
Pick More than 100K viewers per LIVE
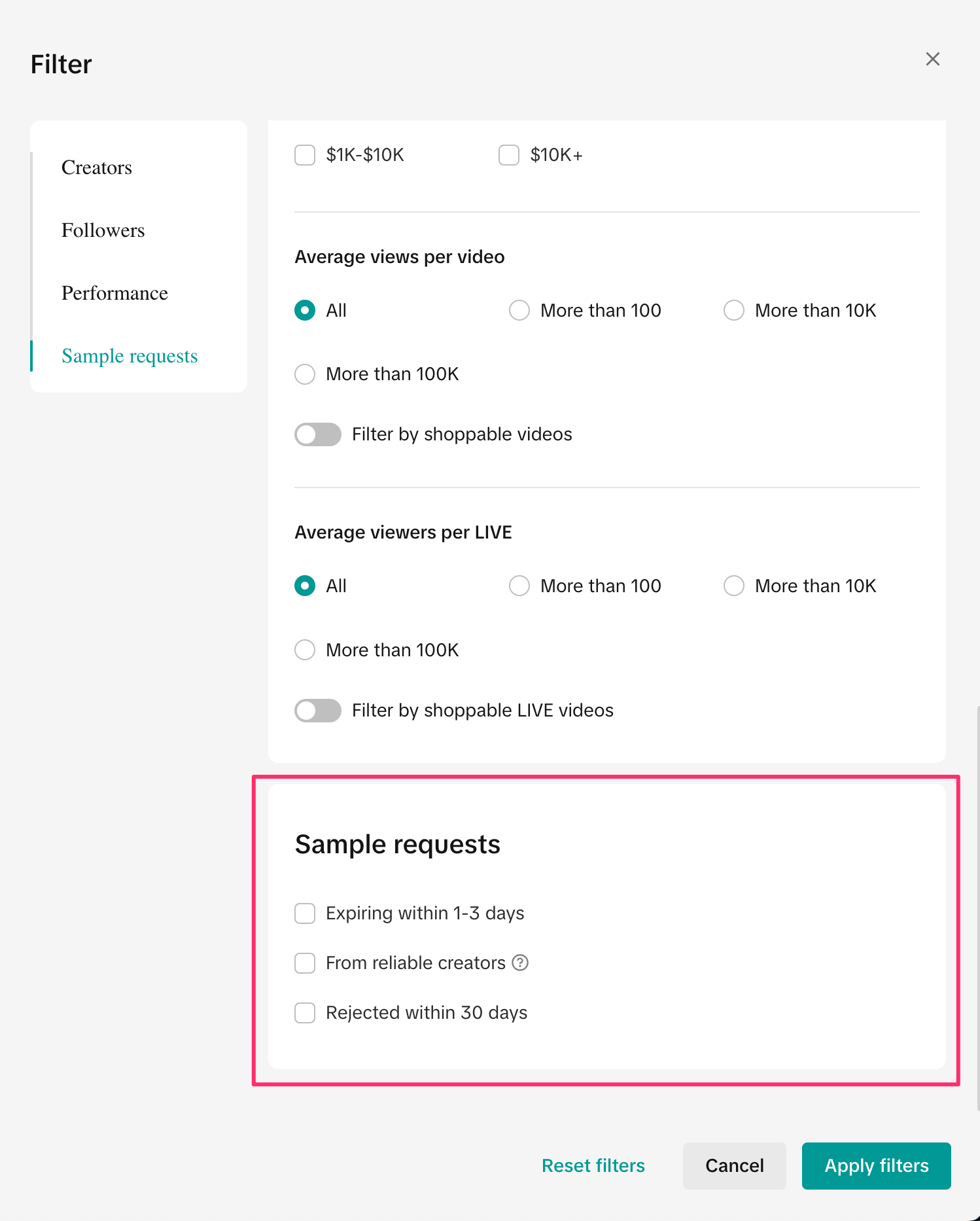305,650
